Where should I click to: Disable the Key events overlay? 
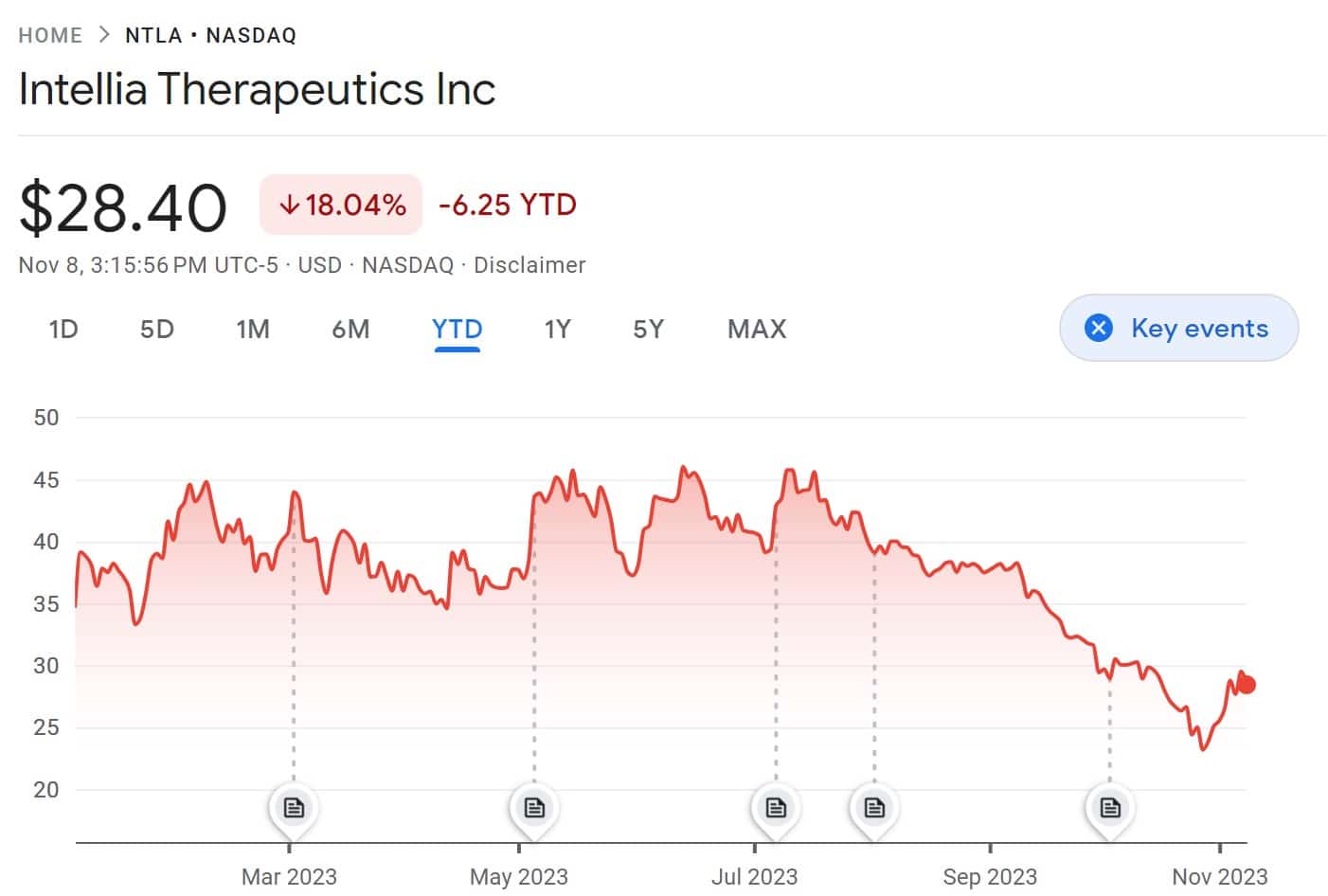(x=1178, y=328)
